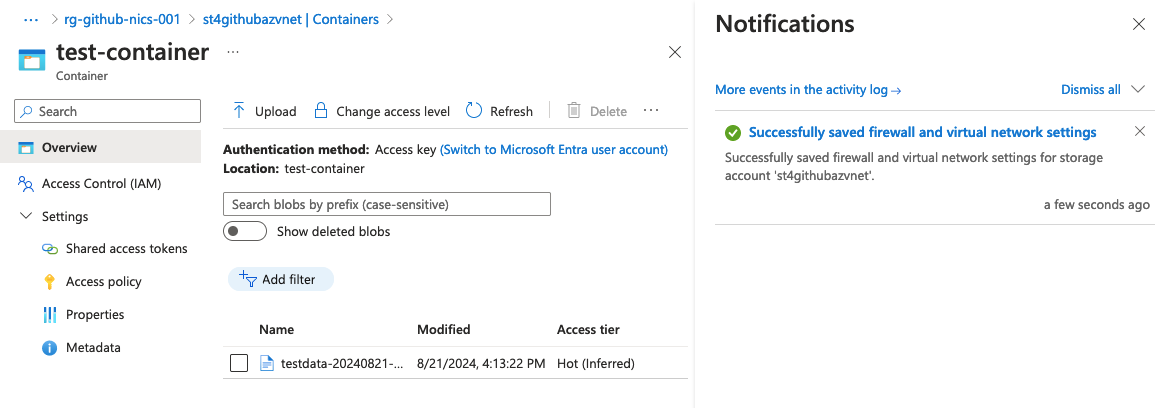
Task: Click Change access level
Action: coord(382,112)
